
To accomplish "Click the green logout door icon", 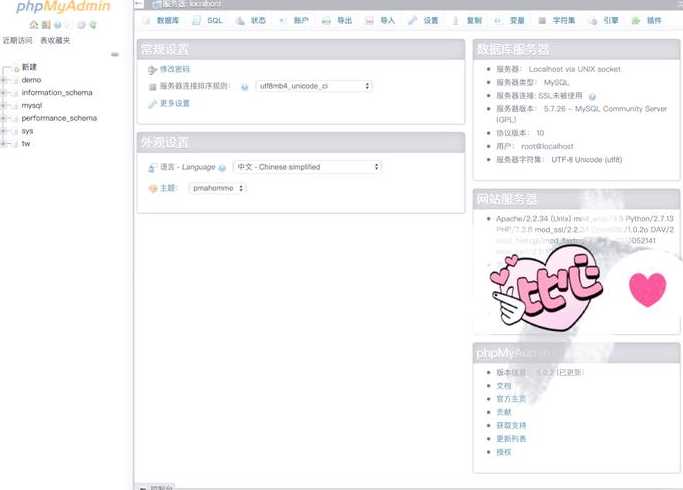I will [46, 25].
